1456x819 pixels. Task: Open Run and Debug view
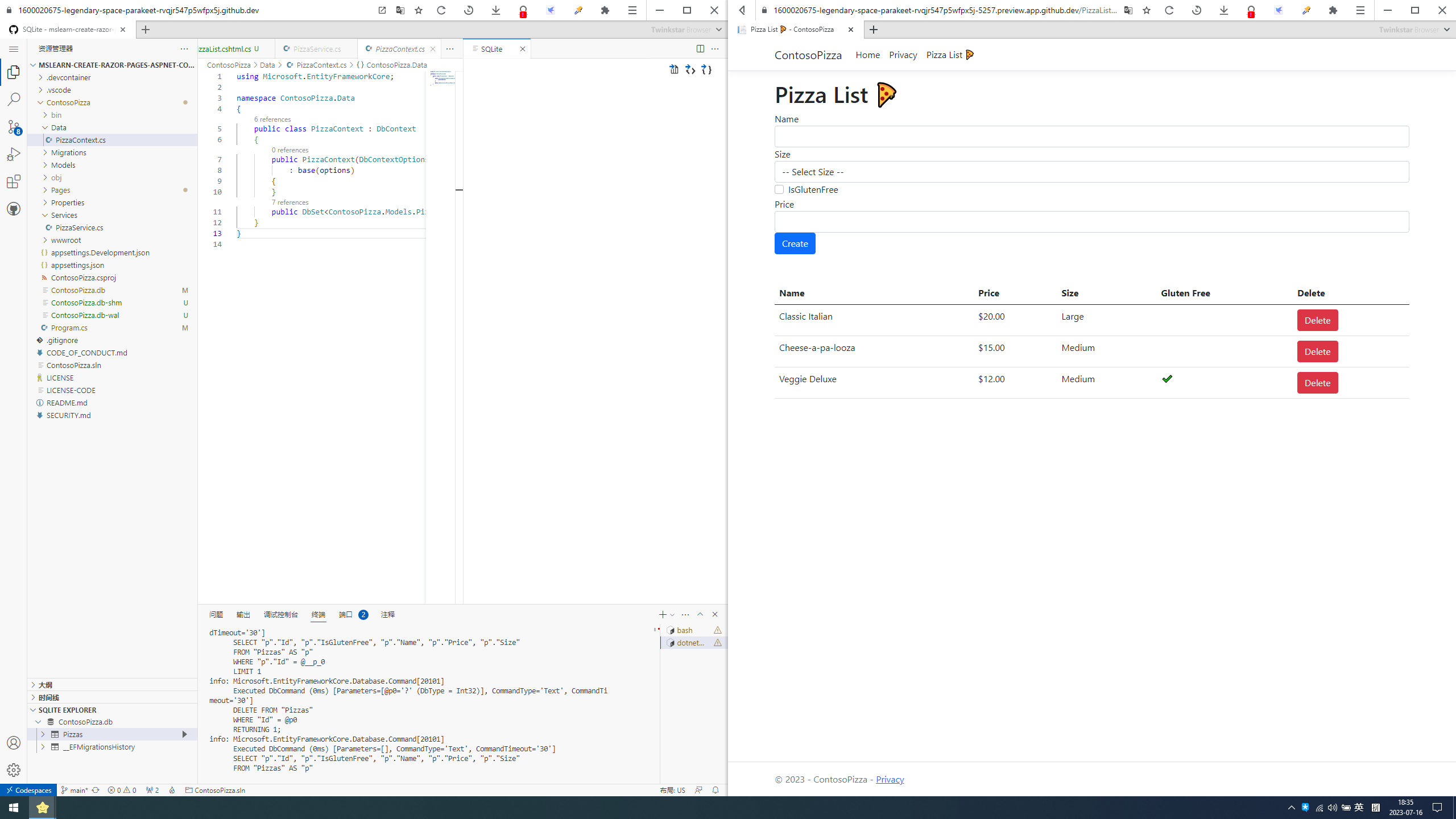[14, 154]
